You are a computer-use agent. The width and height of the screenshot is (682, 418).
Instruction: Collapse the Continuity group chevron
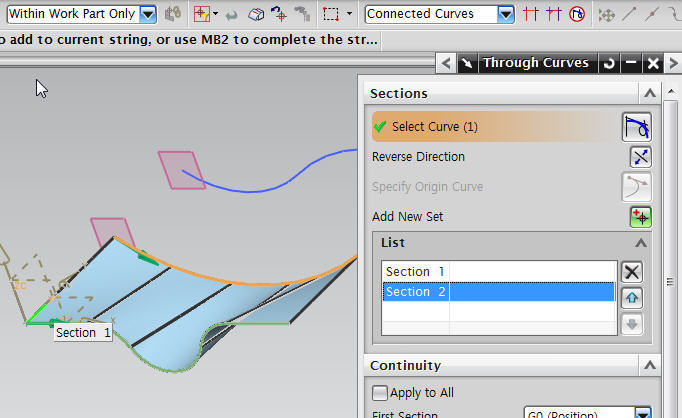650,365
